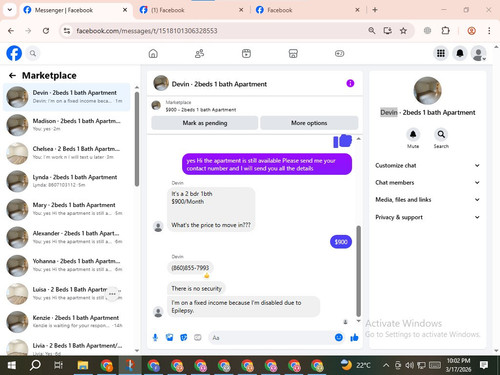Open Lynda 2beds 1bath conversation
Viewport: 500px width, 375px height.
coord(67,181)
